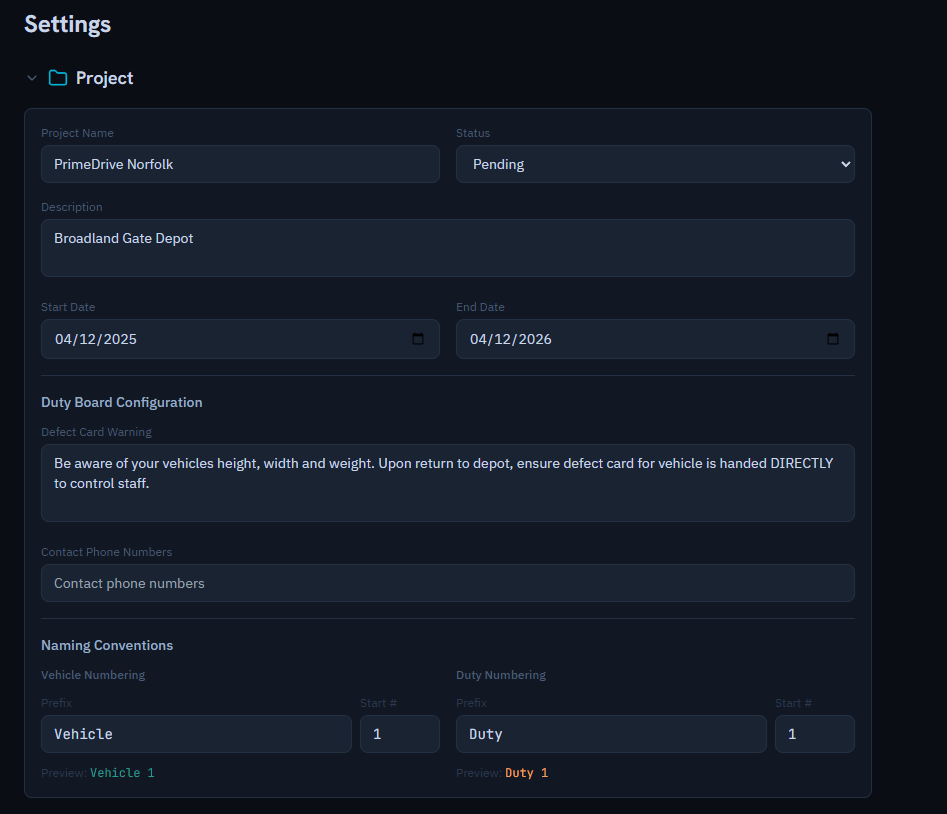
Task: Open the Start Date calendar picker icon
Action: 418,339
